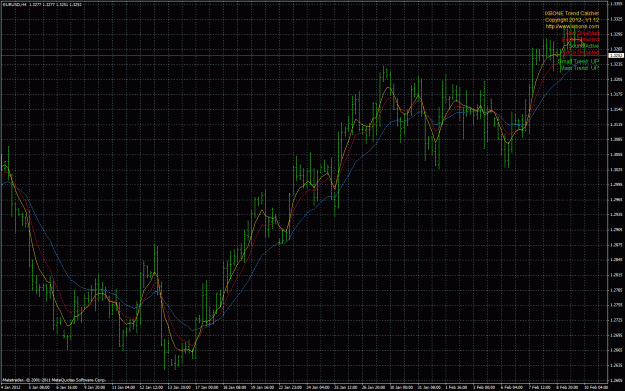The image size is (625, 391).
Task: Click the '9 Jan 20:00' time axis label
Action: pyautogui.click(x=94, y=387)
